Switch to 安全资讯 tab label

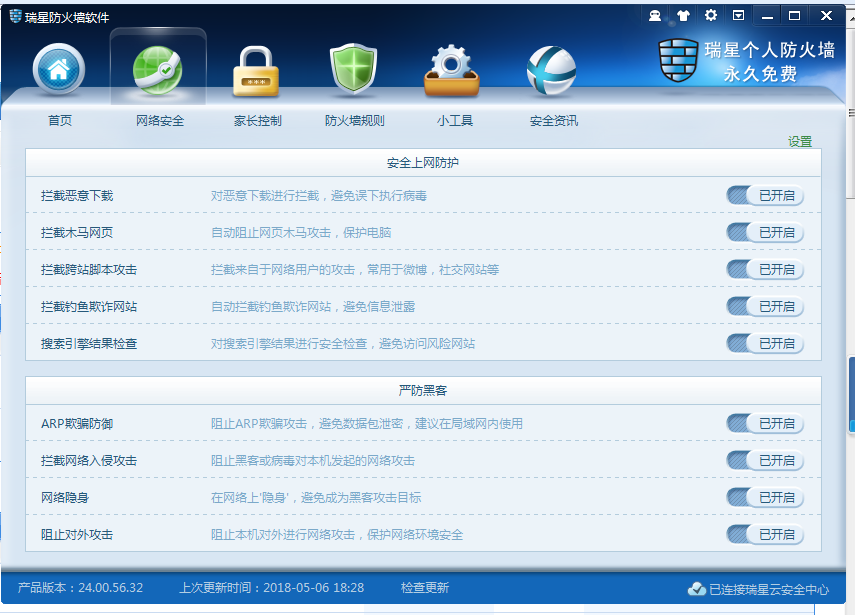(553, 120)
